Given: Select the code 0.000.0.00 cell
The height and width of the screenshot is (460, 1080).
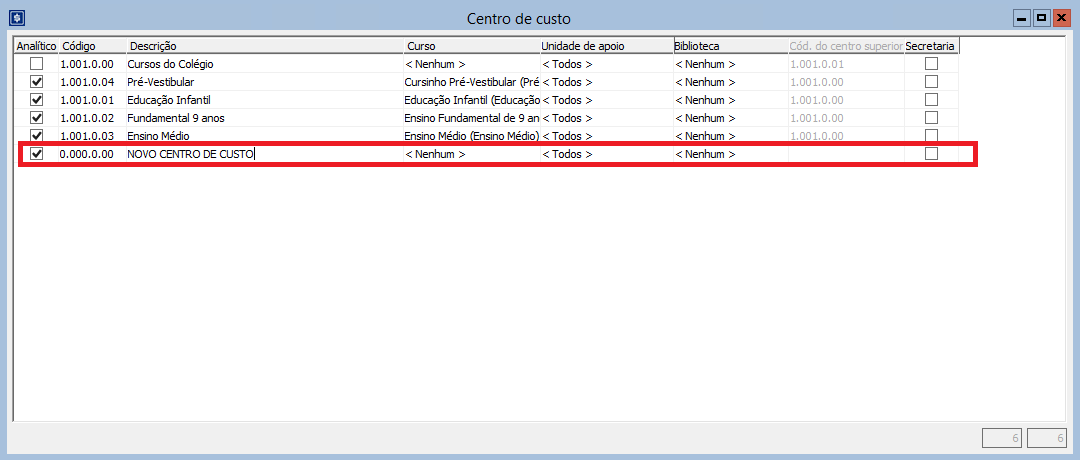Looking at the screenshot, I should pyautogui.click(x=87, y=154).
